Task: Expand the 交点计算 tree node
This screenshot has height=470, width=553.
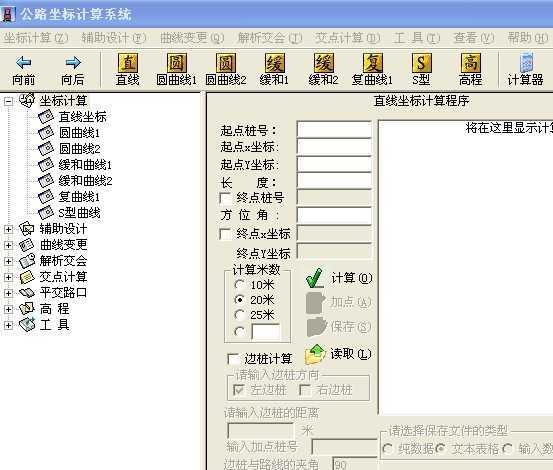Action: (x=8, y=277)
